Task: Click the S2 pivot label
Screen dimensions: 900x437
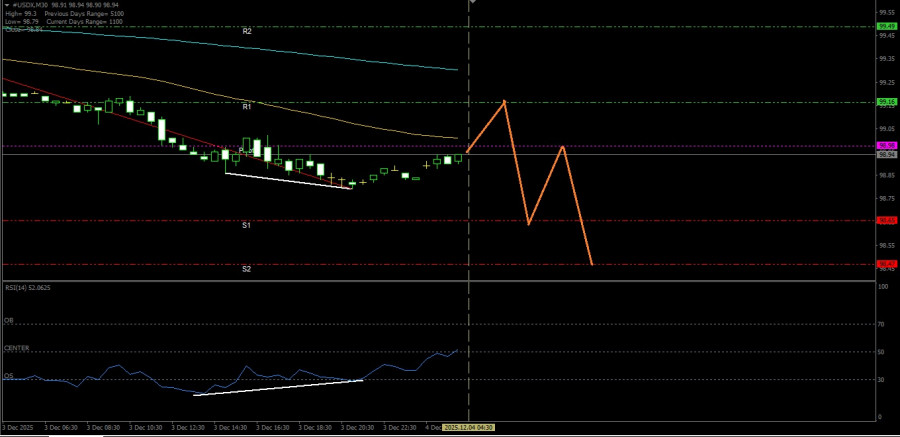Action: pyautogui.click(x=246, y=269)
